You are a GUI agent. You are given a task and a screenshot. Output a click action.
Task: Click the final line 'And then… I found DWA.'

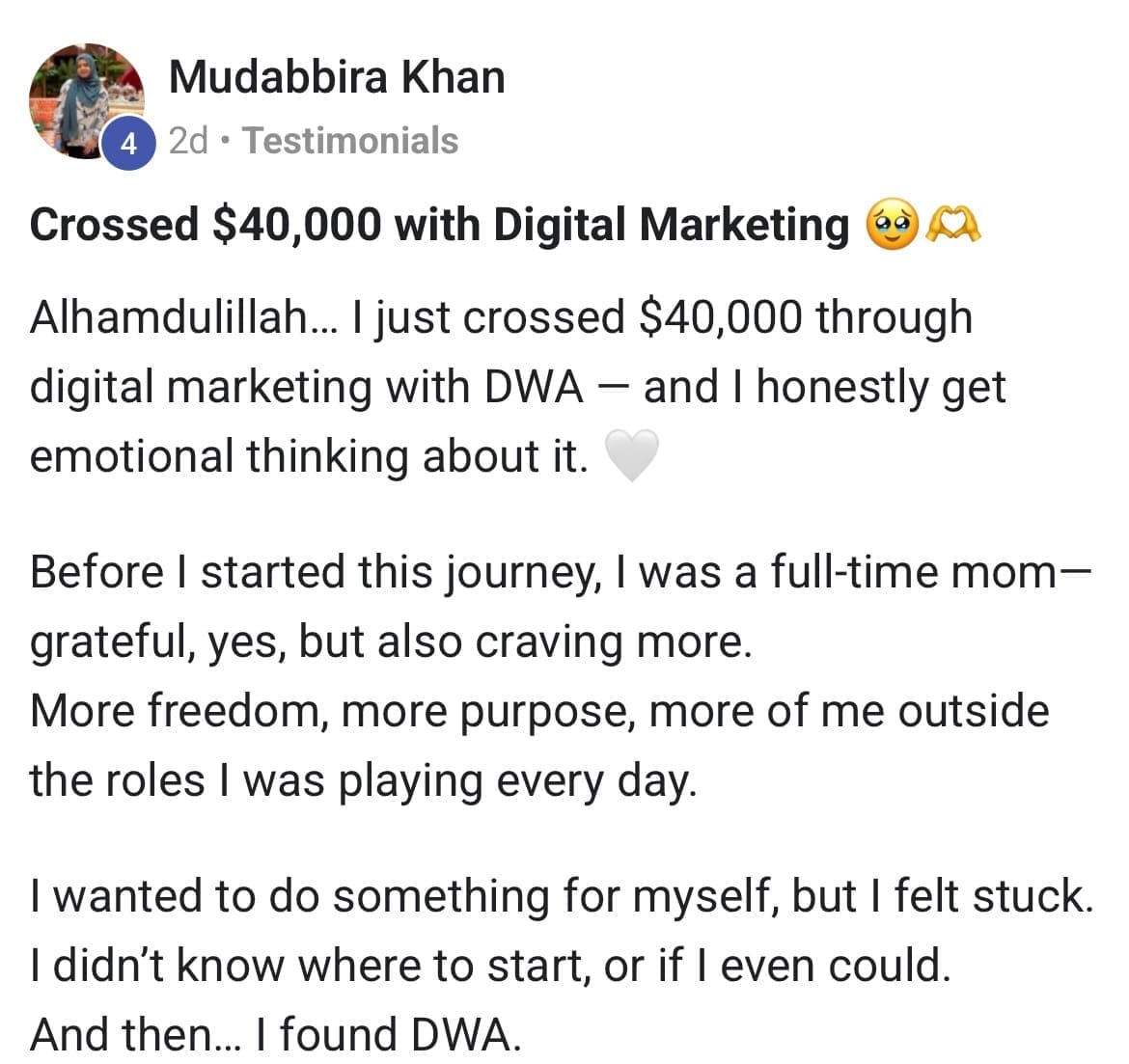(276, 1035)
